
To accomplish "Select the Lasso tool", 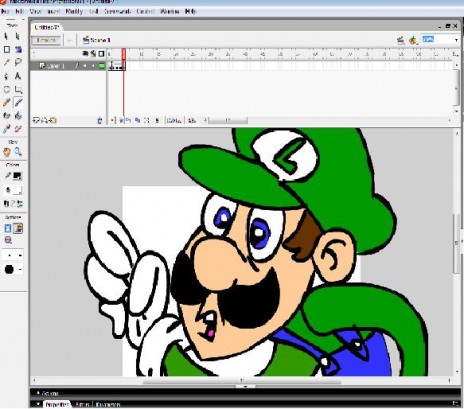I will point(18,62).
